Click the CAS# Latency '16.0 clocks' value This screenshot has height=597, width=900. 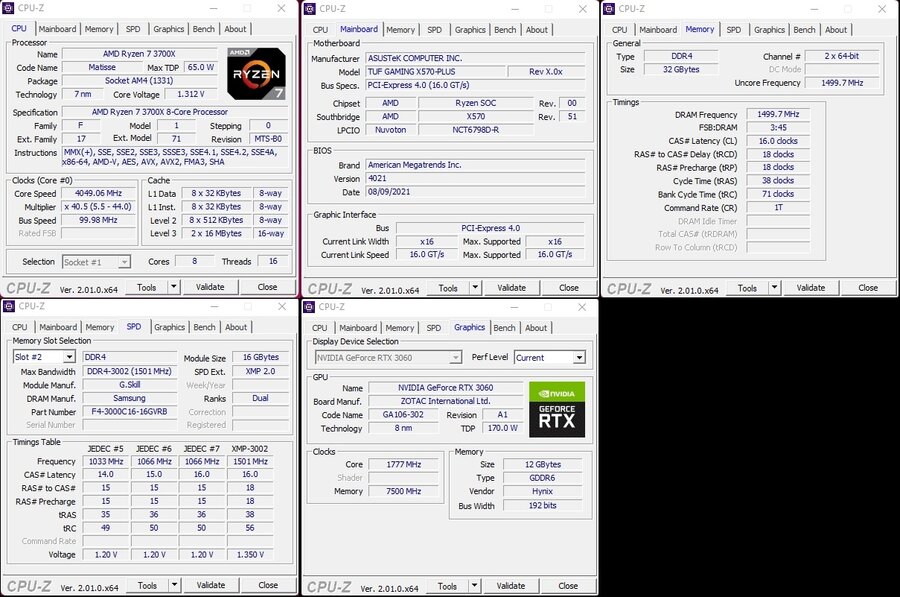pyautogui.click(x=778, y=141)
